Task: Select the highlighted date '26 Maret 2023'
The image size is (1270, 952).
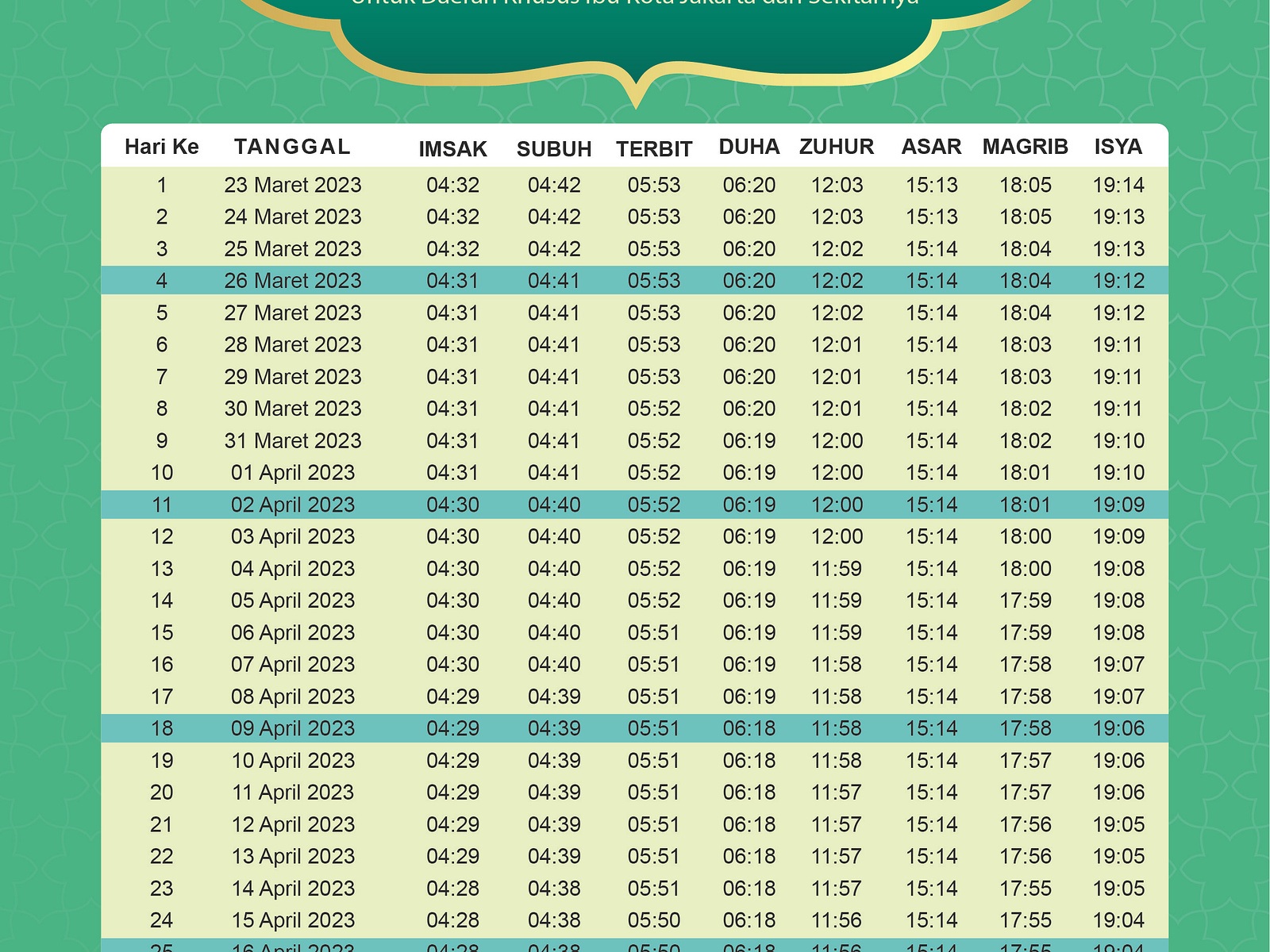Action: point(293,281)
